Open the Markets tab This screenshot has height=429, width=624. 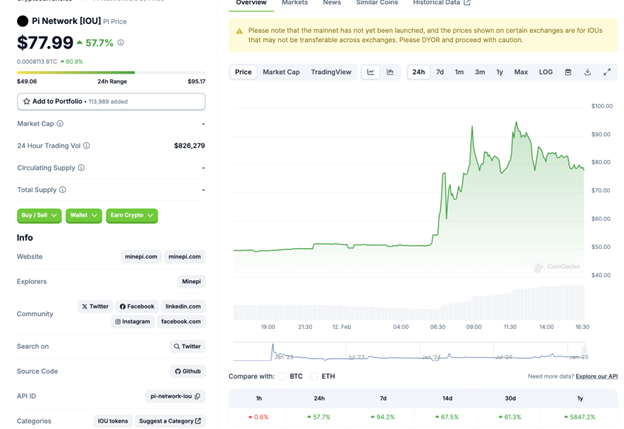tap(295, 3)
